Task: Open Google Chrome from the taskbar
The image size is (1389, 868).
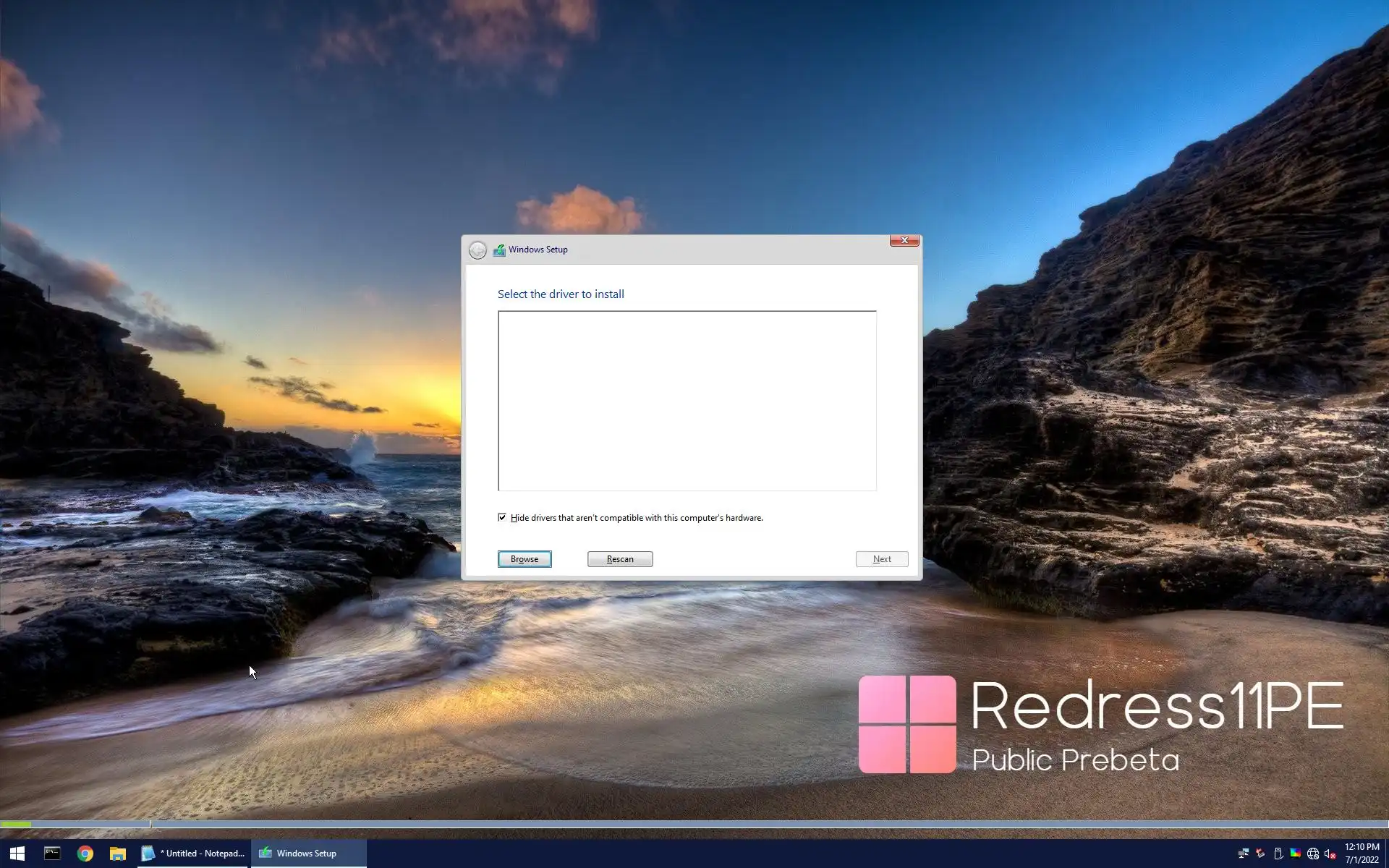Action: pos(85,854)
